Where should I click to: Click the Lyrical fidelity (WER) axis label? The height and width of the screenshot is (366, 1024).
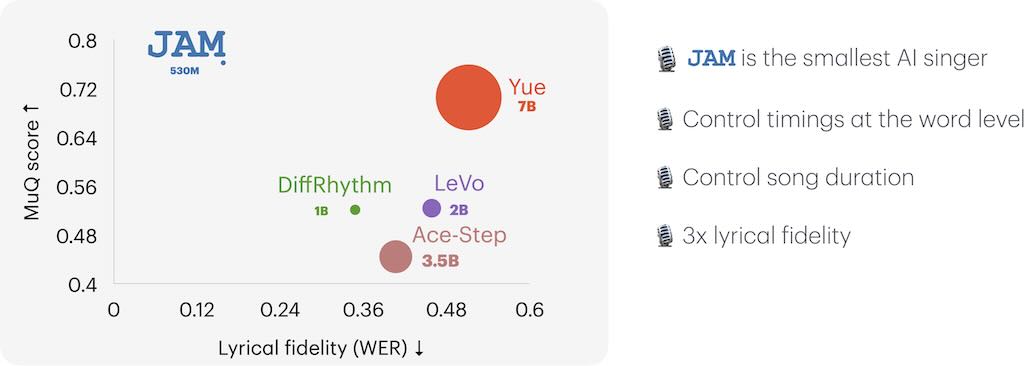point(321,348)
